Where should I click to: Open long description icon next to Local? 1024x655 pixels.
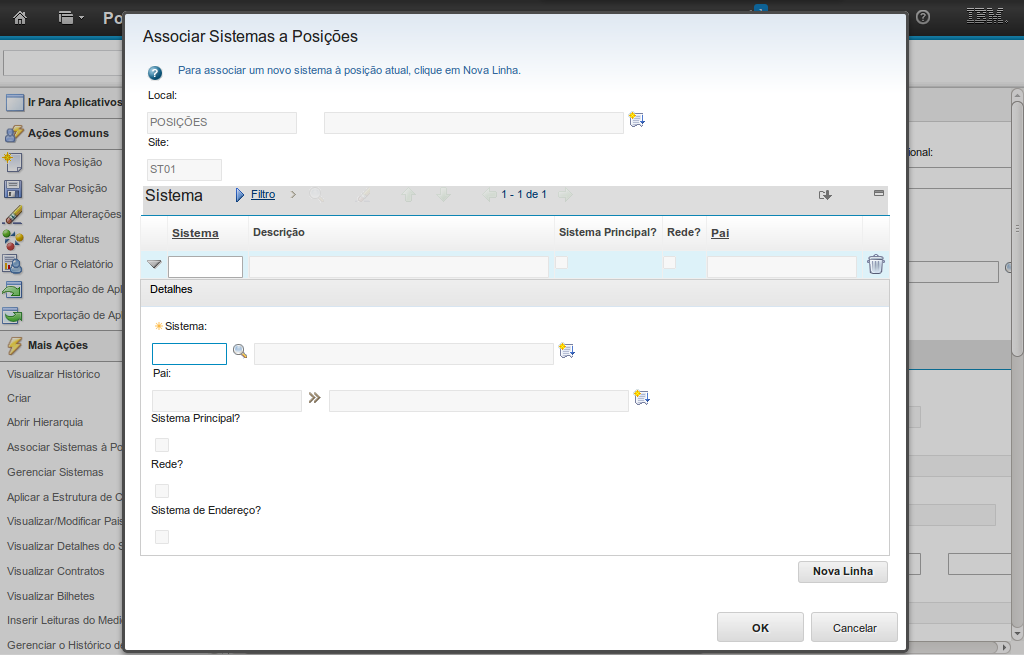(x=637, y=120)
